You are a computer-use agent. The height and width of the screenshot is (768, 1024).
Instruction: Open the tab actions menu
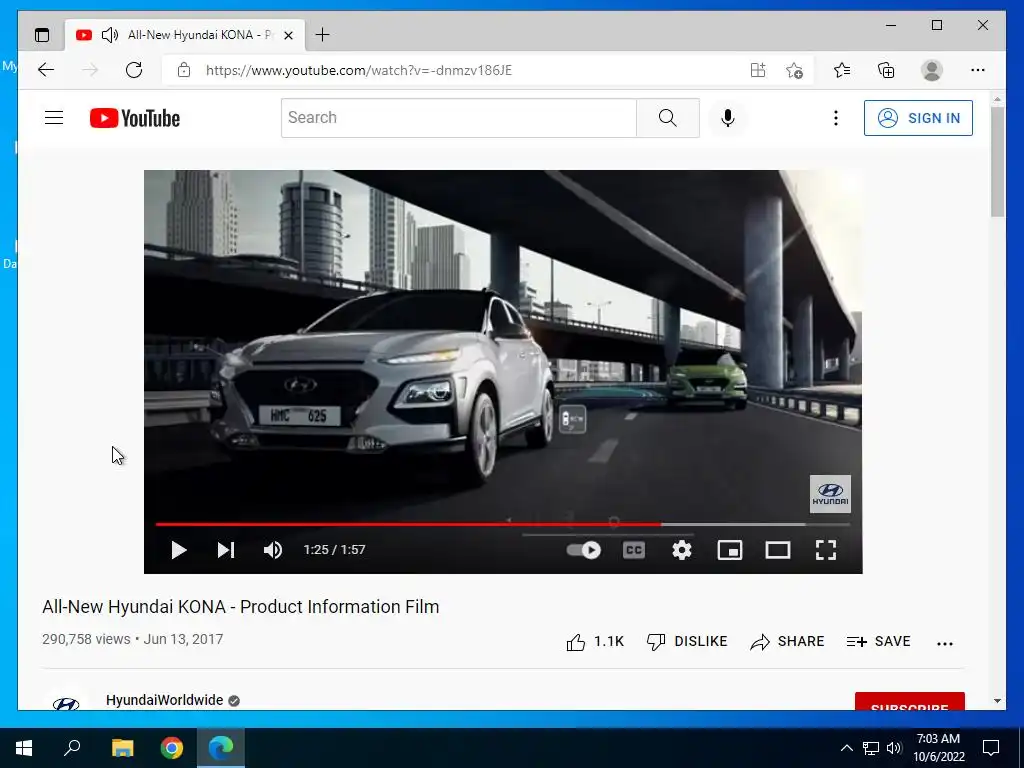click(x=42, y=35)
